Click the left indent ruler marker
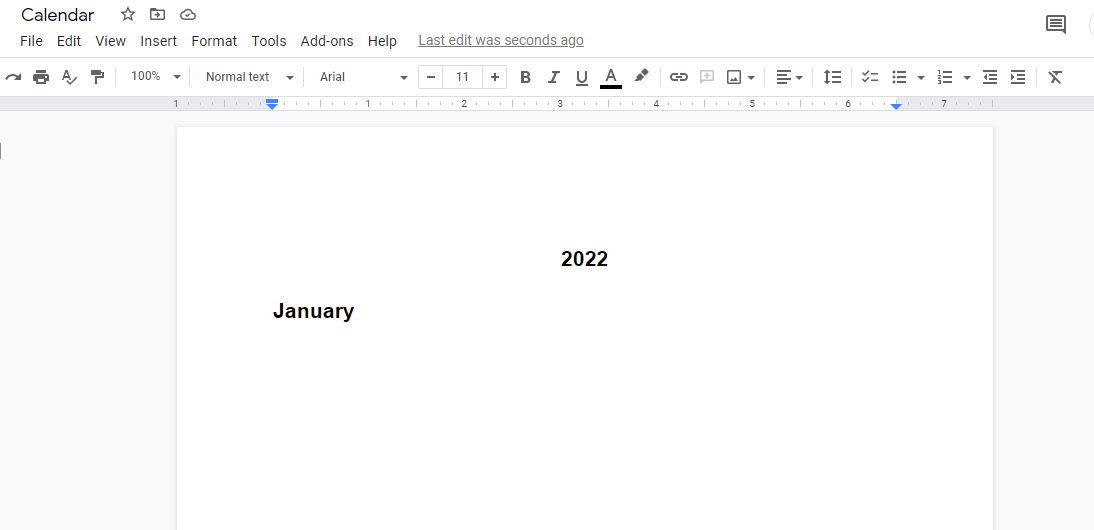1094x530 pixels. pos(272,105)
